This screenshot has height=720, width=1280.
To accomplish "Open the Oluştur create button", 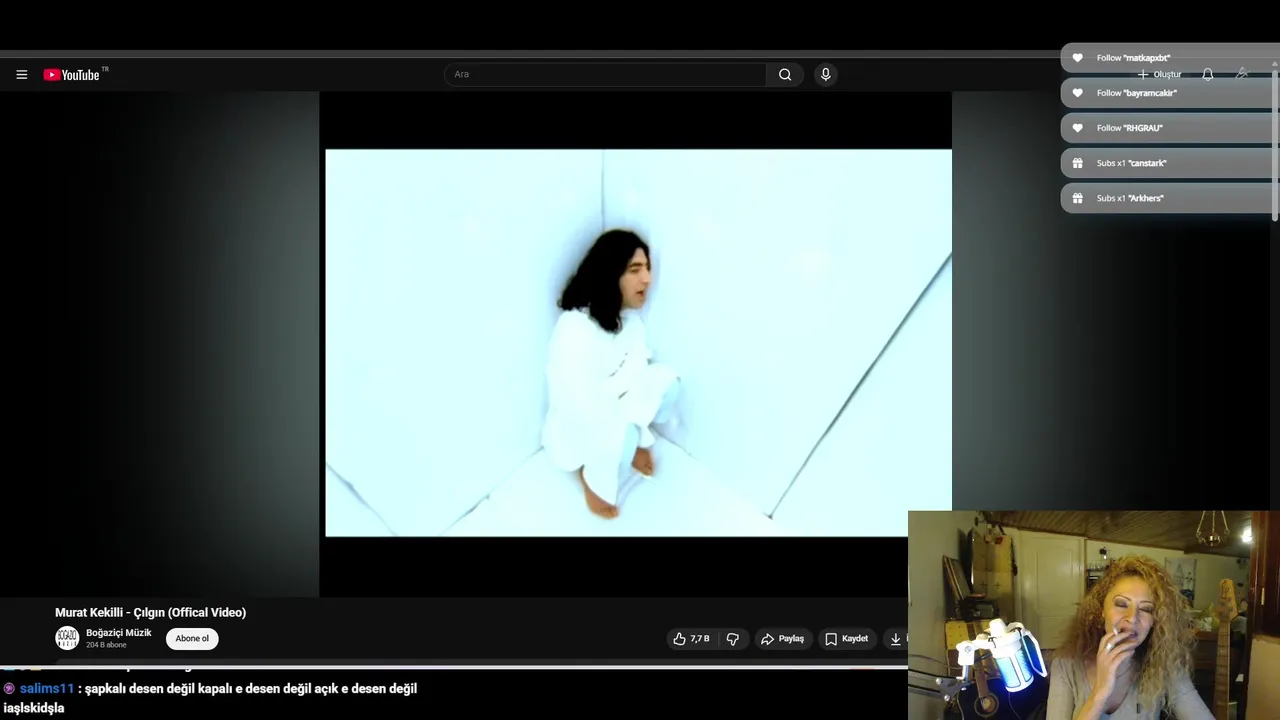I will click(1160, 74).
